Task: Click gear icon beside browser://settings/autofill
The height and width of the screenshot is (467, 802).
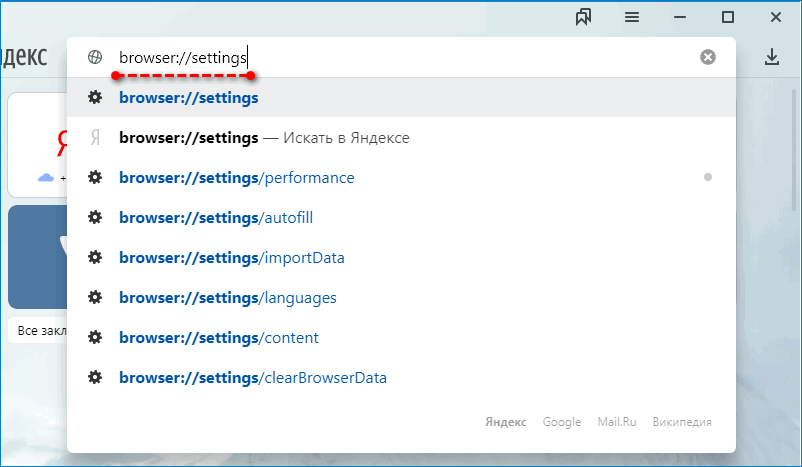Action: (95, 218)
